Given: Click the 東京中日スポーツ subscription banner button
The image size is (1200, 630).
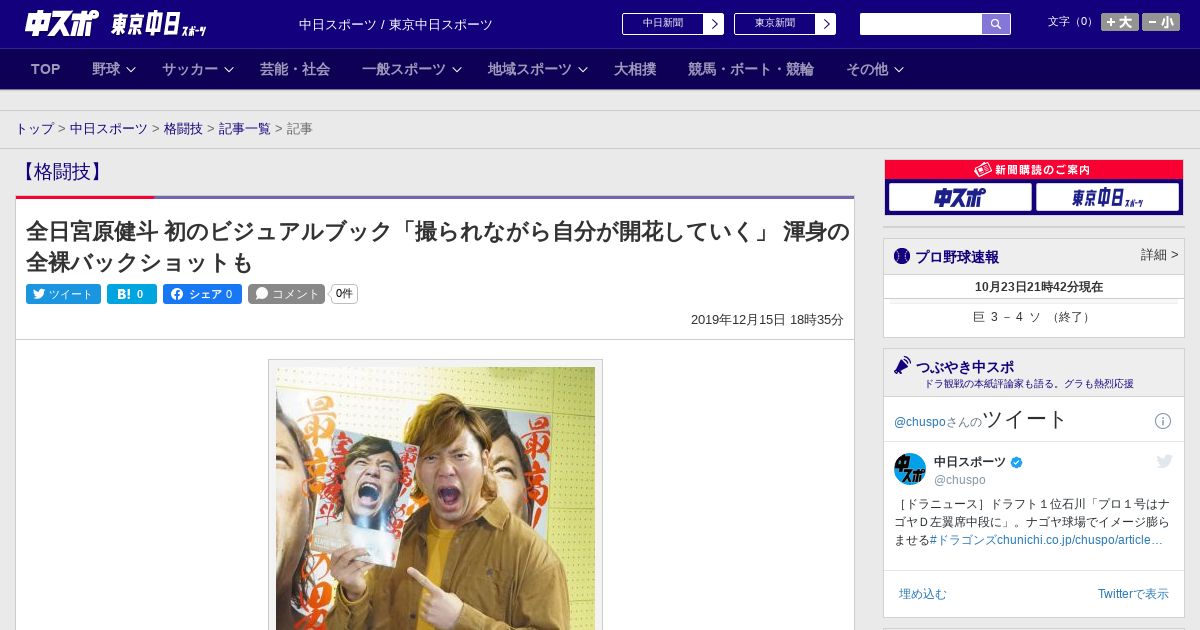Looking at the screenshot, I should [x=1108, y=197].
